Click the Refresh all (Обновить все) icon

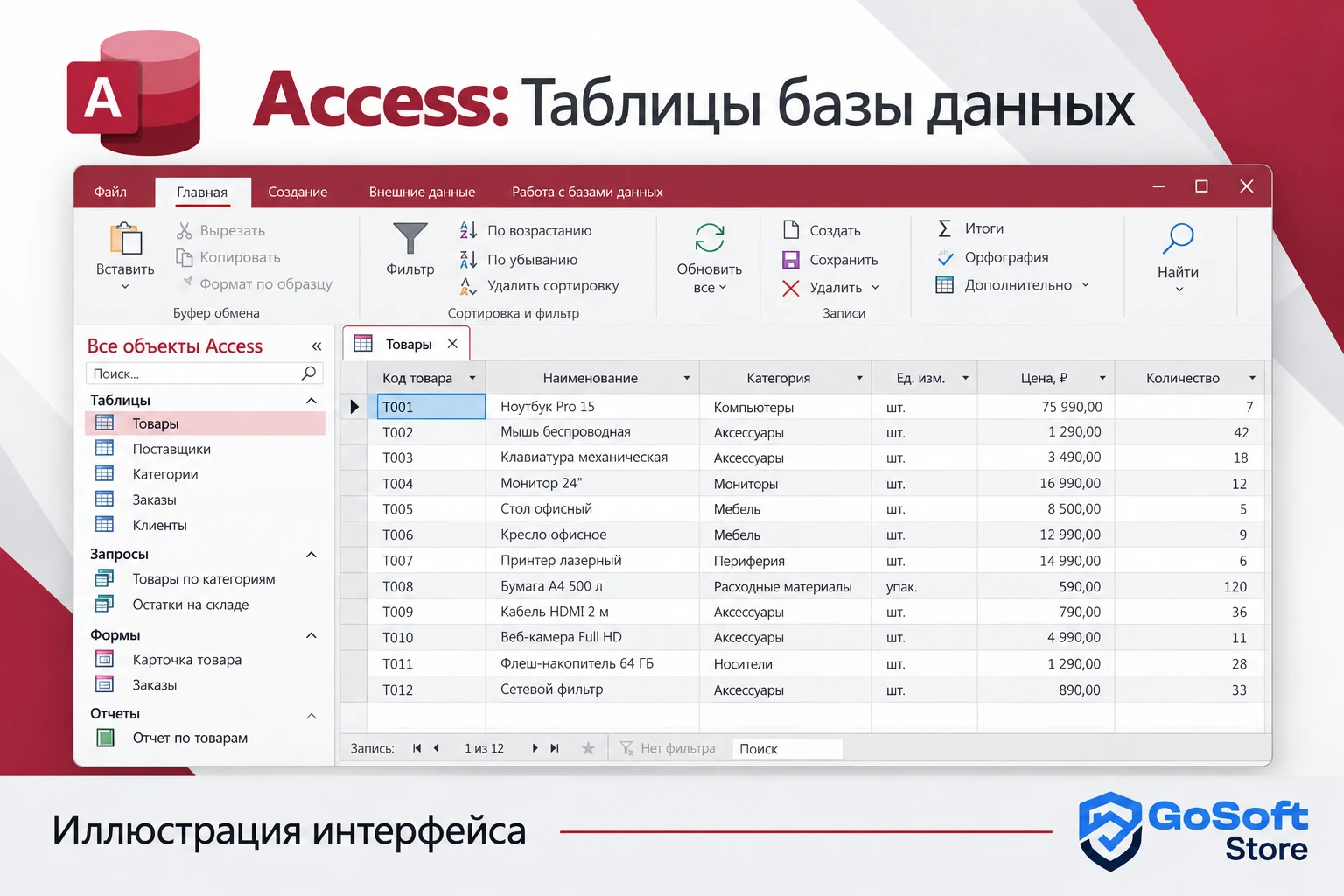tap(709, 237)
